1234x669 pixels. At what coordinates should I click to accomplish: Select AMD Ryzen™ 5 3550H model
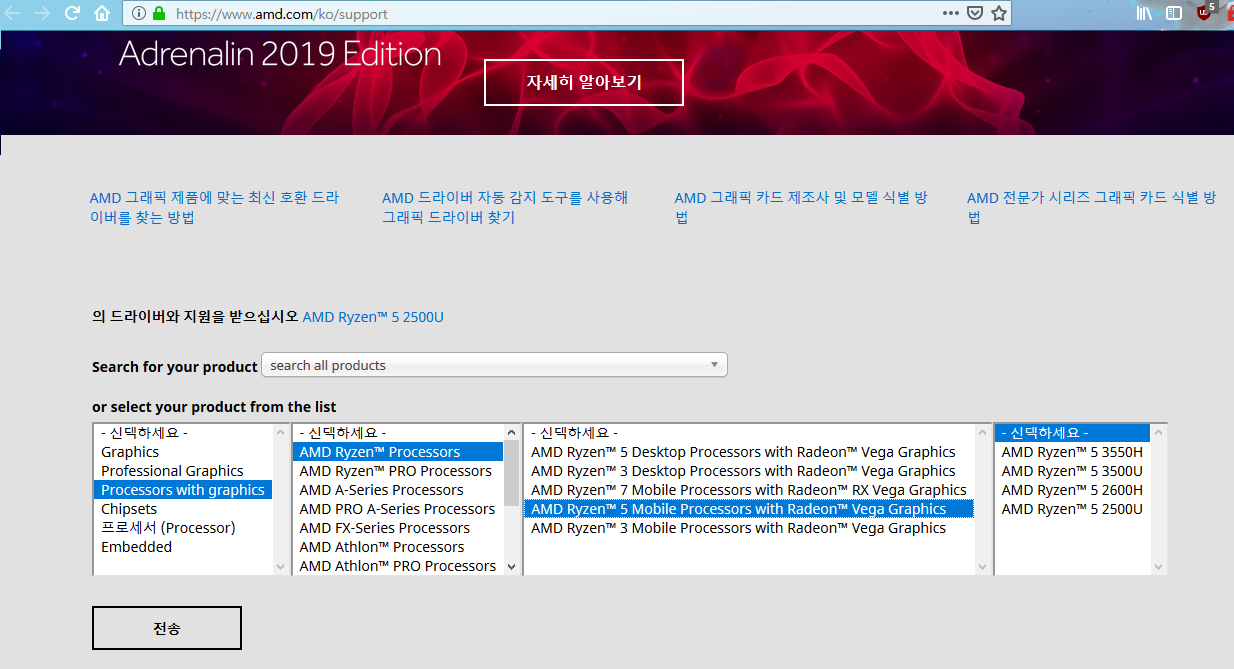[1072, 452]
